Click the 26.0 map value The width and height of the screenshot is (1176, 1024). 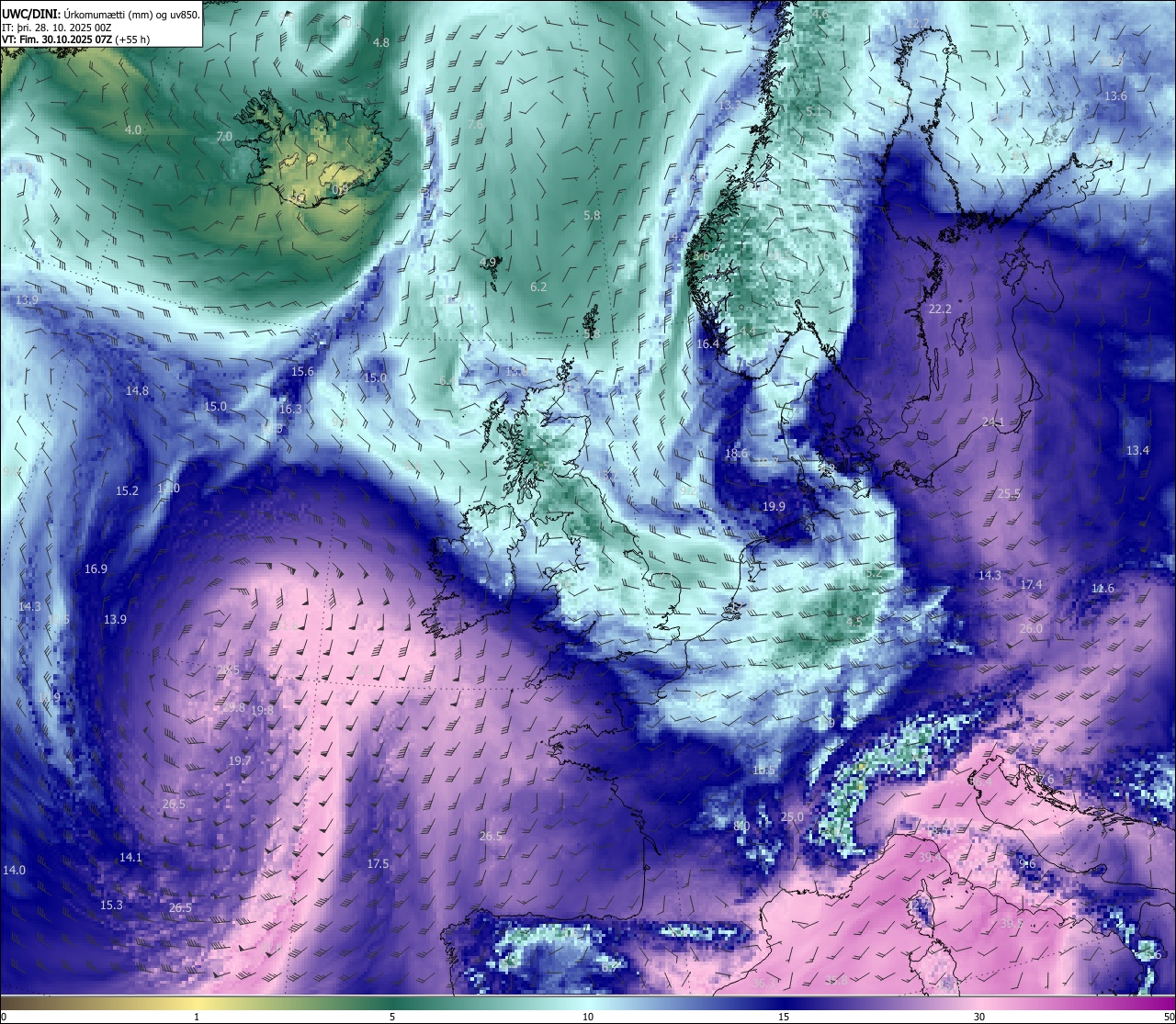[x=1031, y=628]
